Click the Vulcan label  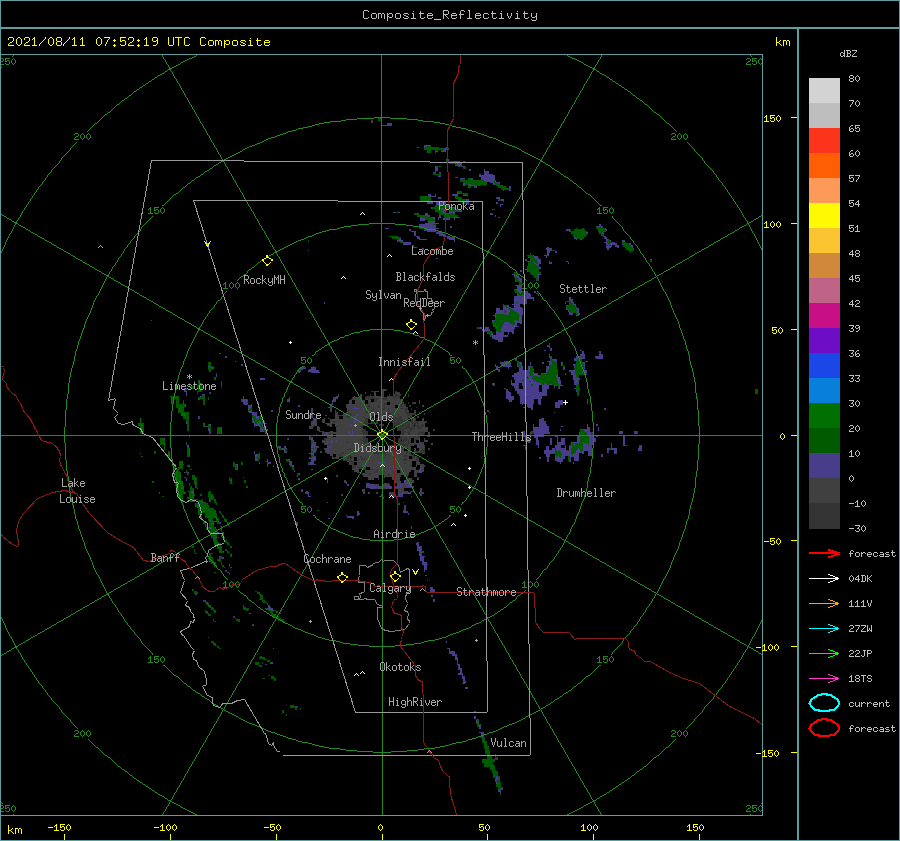coord(508,743)
